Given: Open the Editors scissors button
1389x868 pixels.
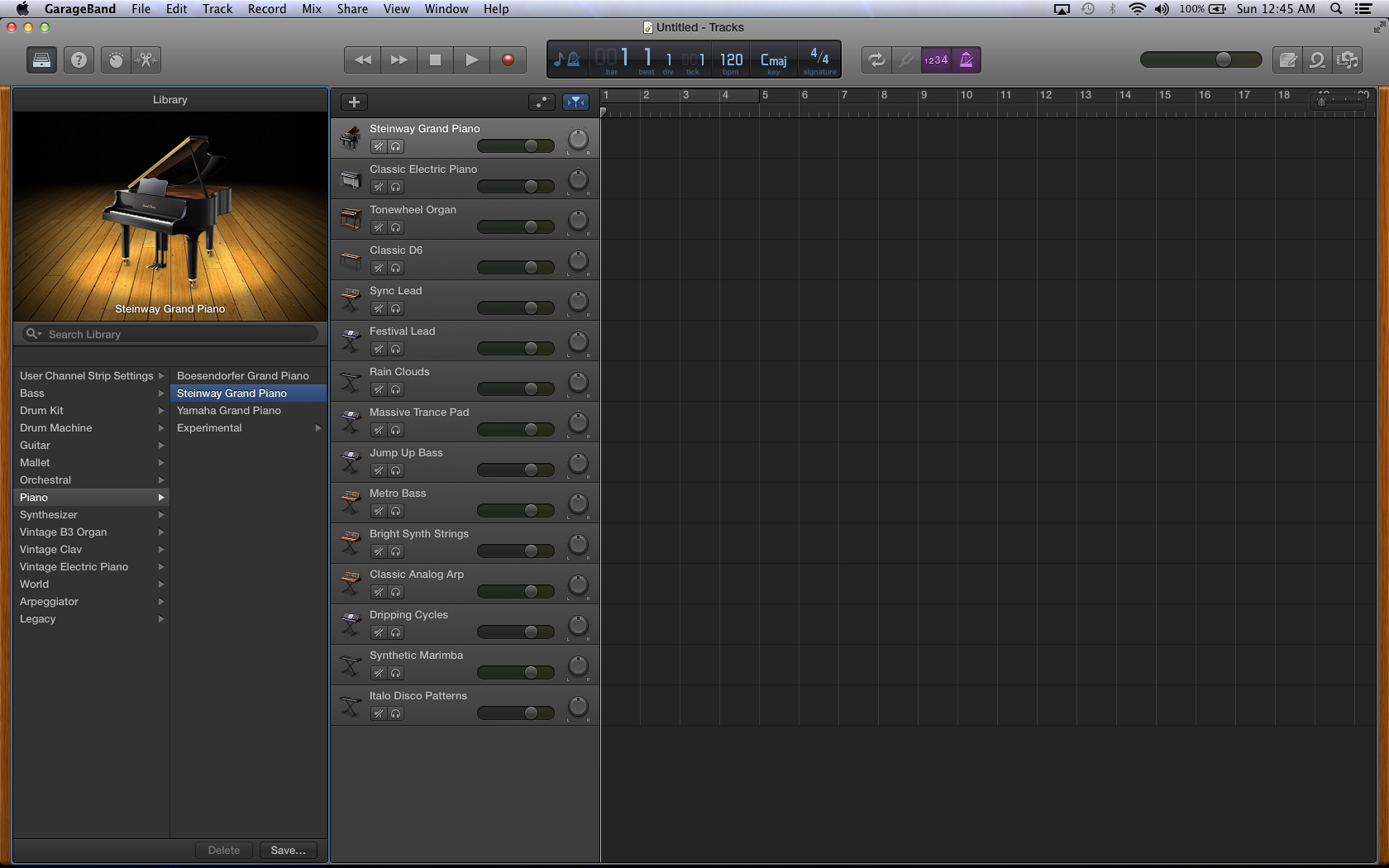Looking at the screenshot, I should 146,60.
